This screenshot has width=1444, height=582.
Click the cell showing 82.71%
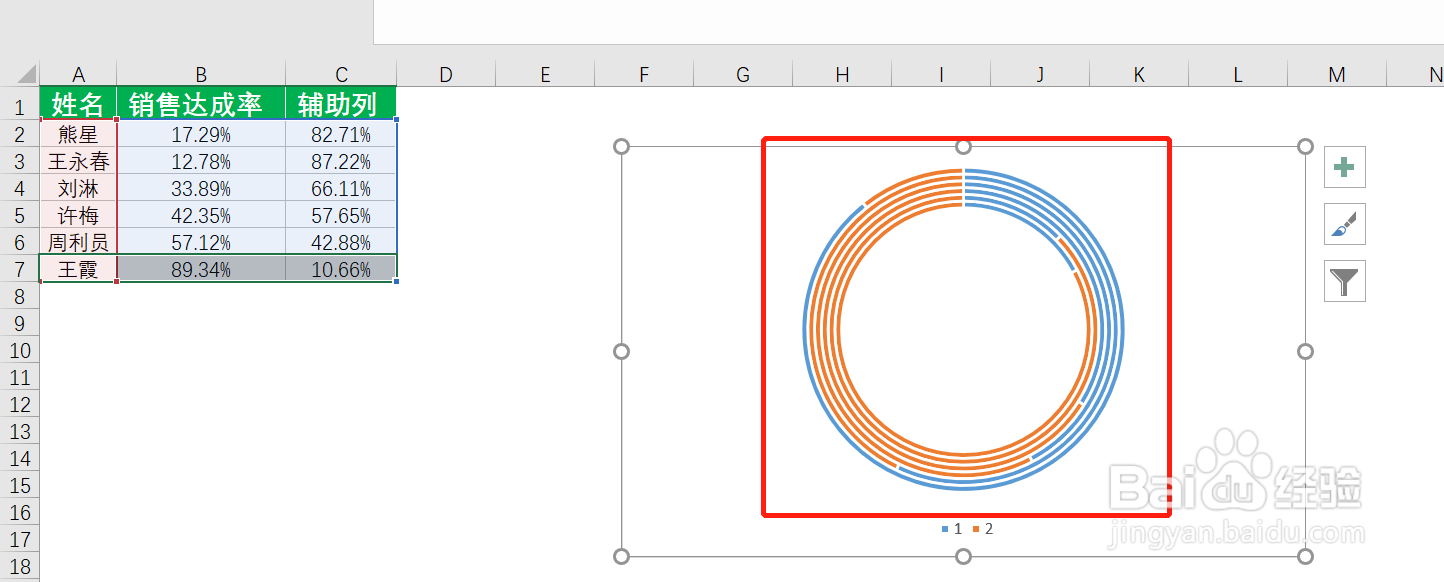click(x=341, y=134)
